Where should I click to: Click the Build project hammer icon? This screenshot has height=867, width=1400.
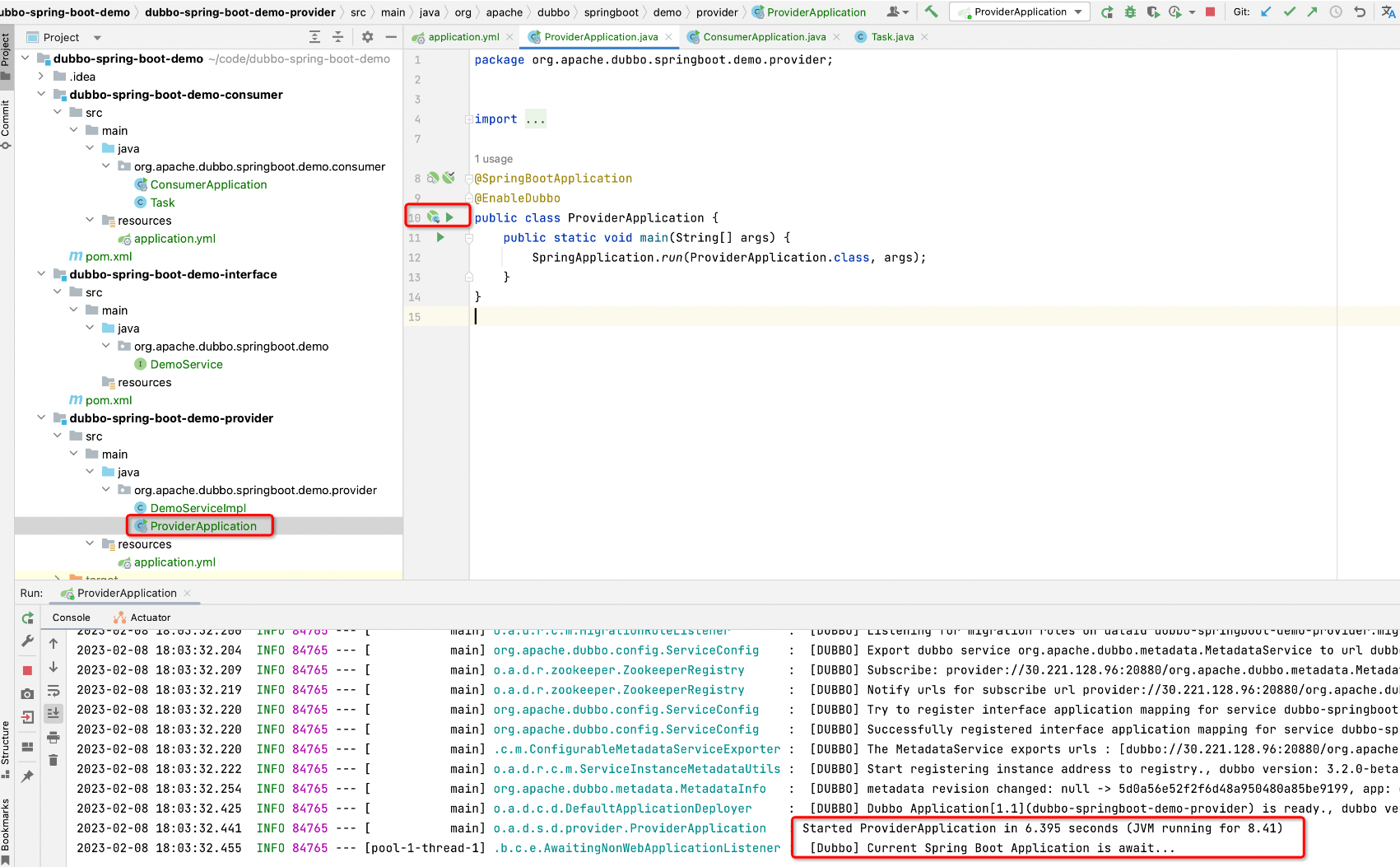pyautogui.click(x=931, y=12)
